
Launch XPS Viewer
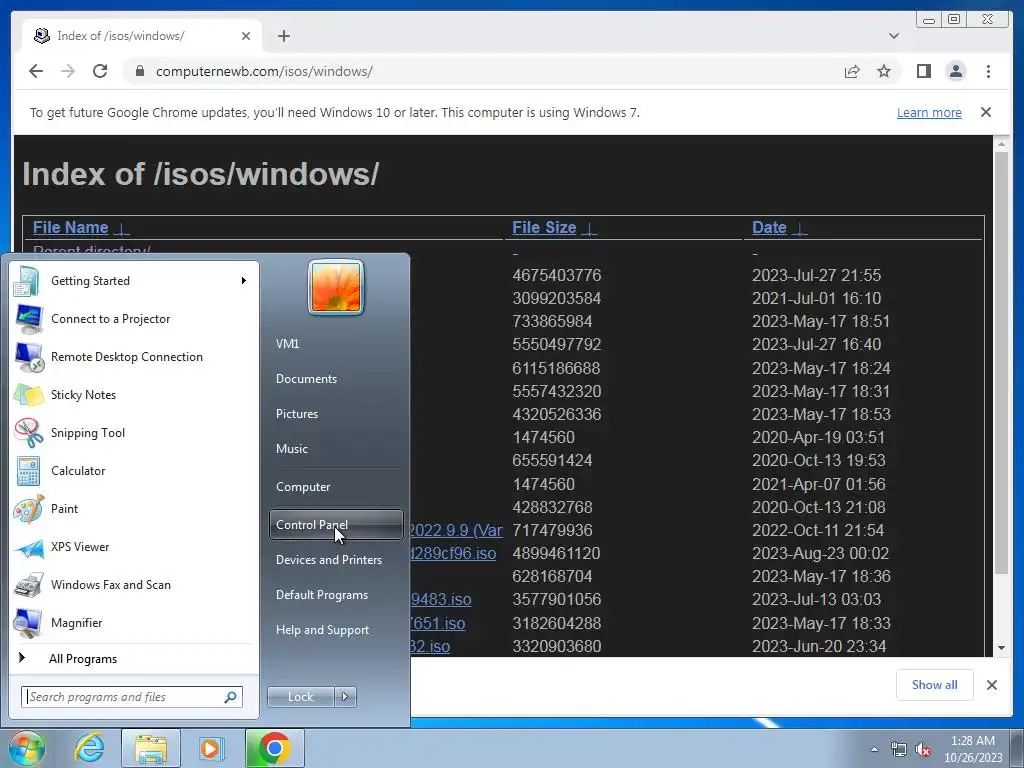point(135,547)
